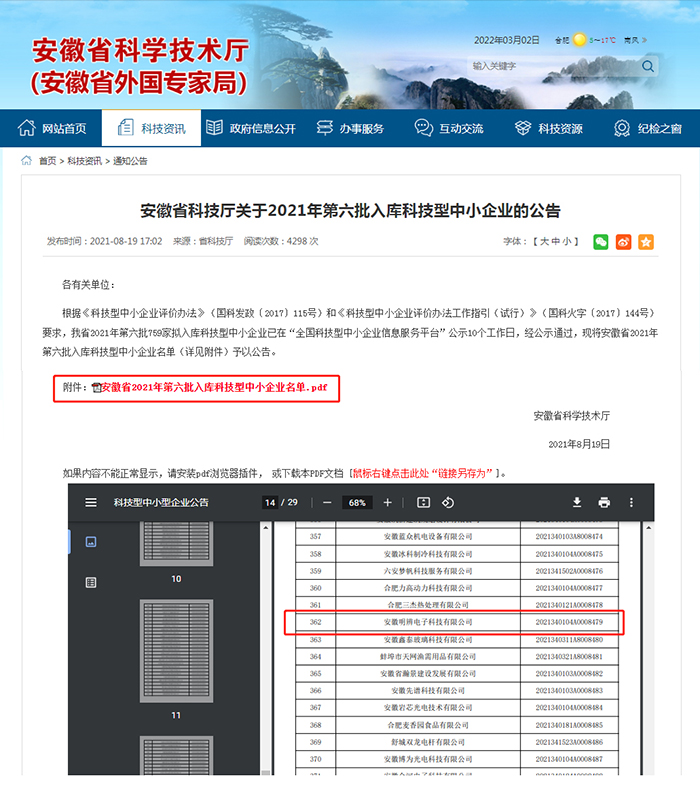Open the attached 2021年第六批 PDF link
The image size is (700, 795).
click(x=213, y=387)
